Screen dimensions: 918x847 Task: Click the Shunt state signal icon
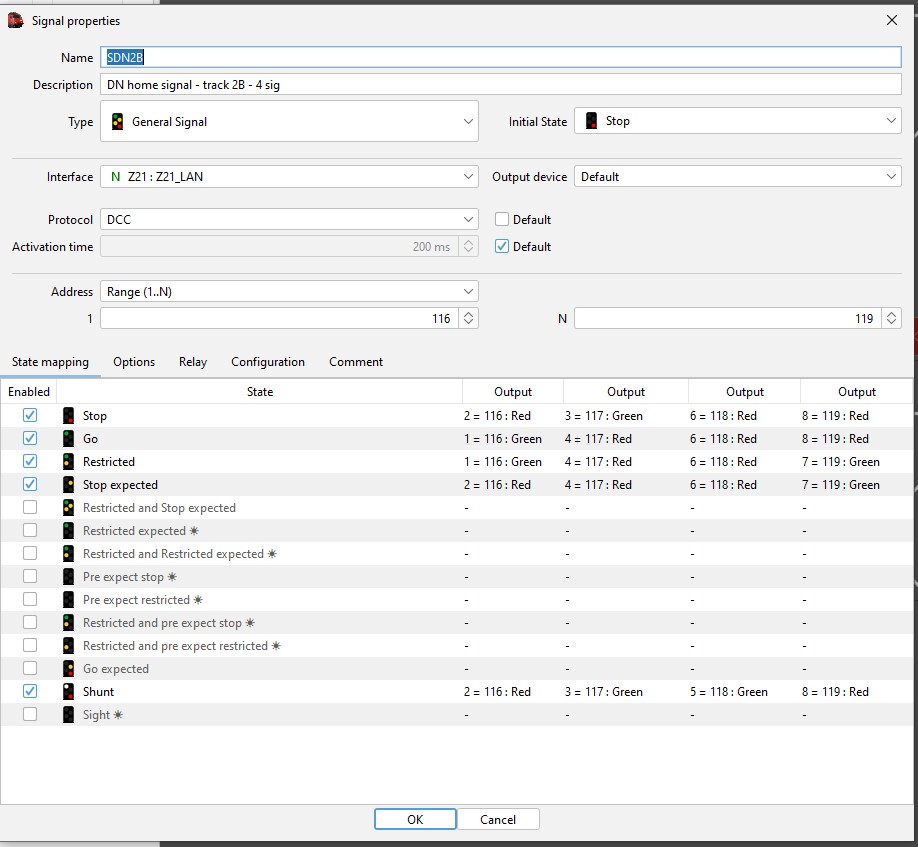pos(68,692)
